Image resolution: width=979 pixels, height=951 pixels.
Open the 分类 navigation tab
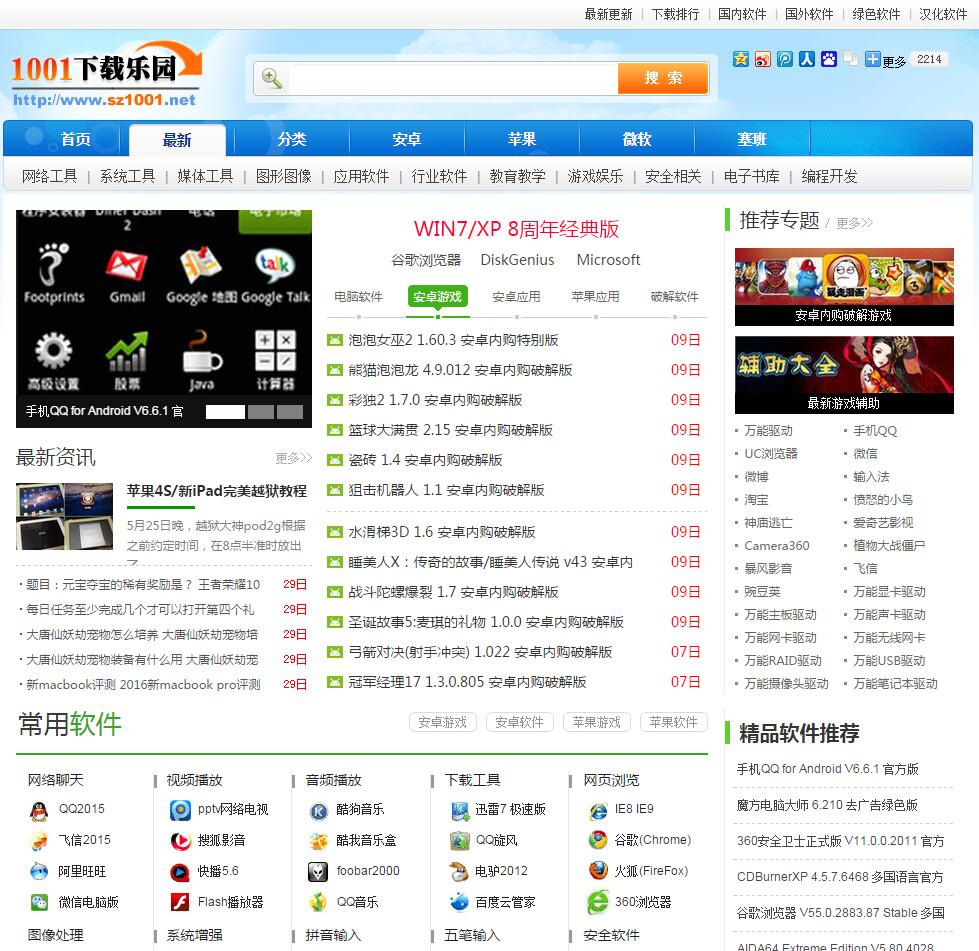292,139
